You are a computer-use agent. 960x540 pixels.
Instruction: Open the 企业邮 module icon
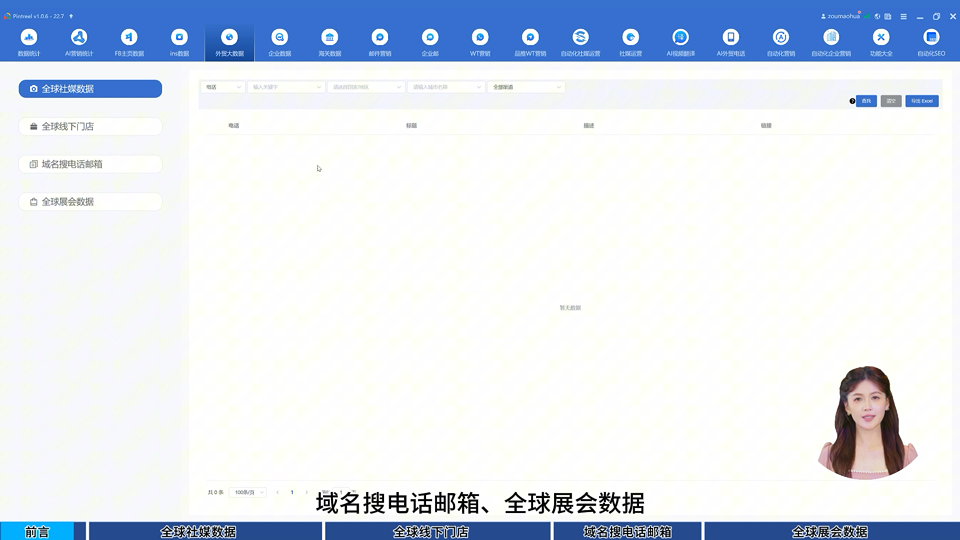430,37
